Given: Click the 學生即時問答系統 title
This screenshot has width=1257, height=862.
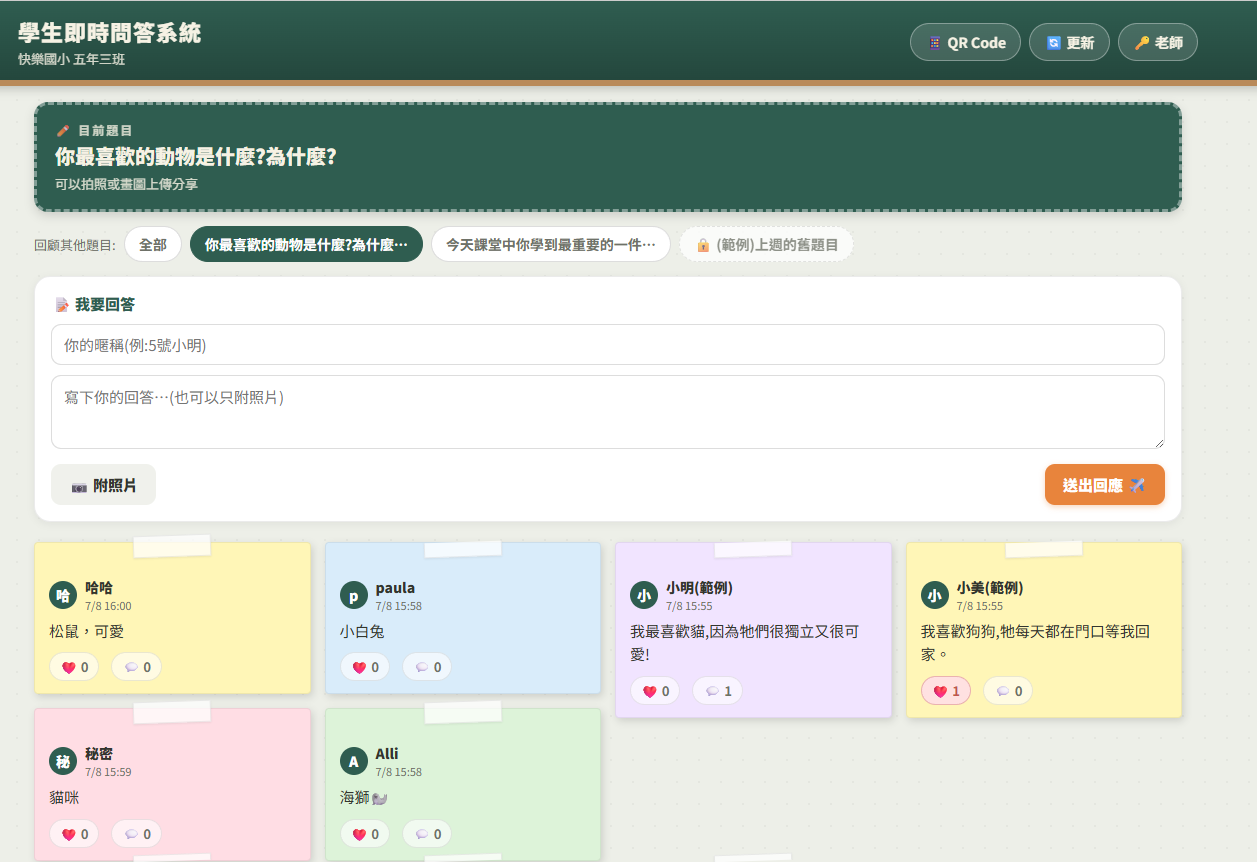Looking at the screenshot, I should click(110, 33).
